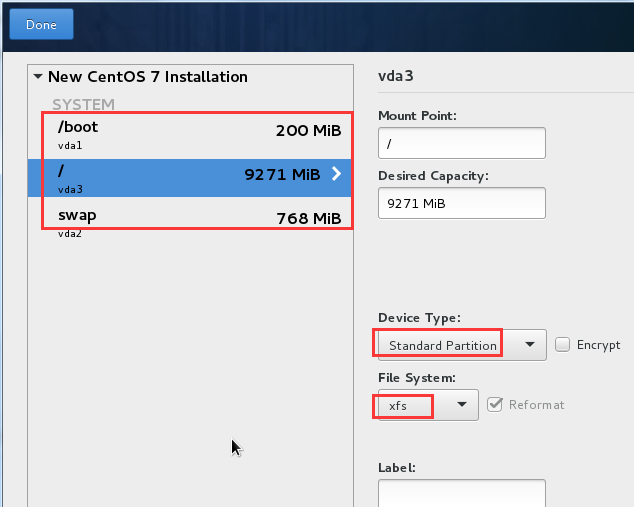Click the 9271 MiB size of root

click(x=282, y=175)
